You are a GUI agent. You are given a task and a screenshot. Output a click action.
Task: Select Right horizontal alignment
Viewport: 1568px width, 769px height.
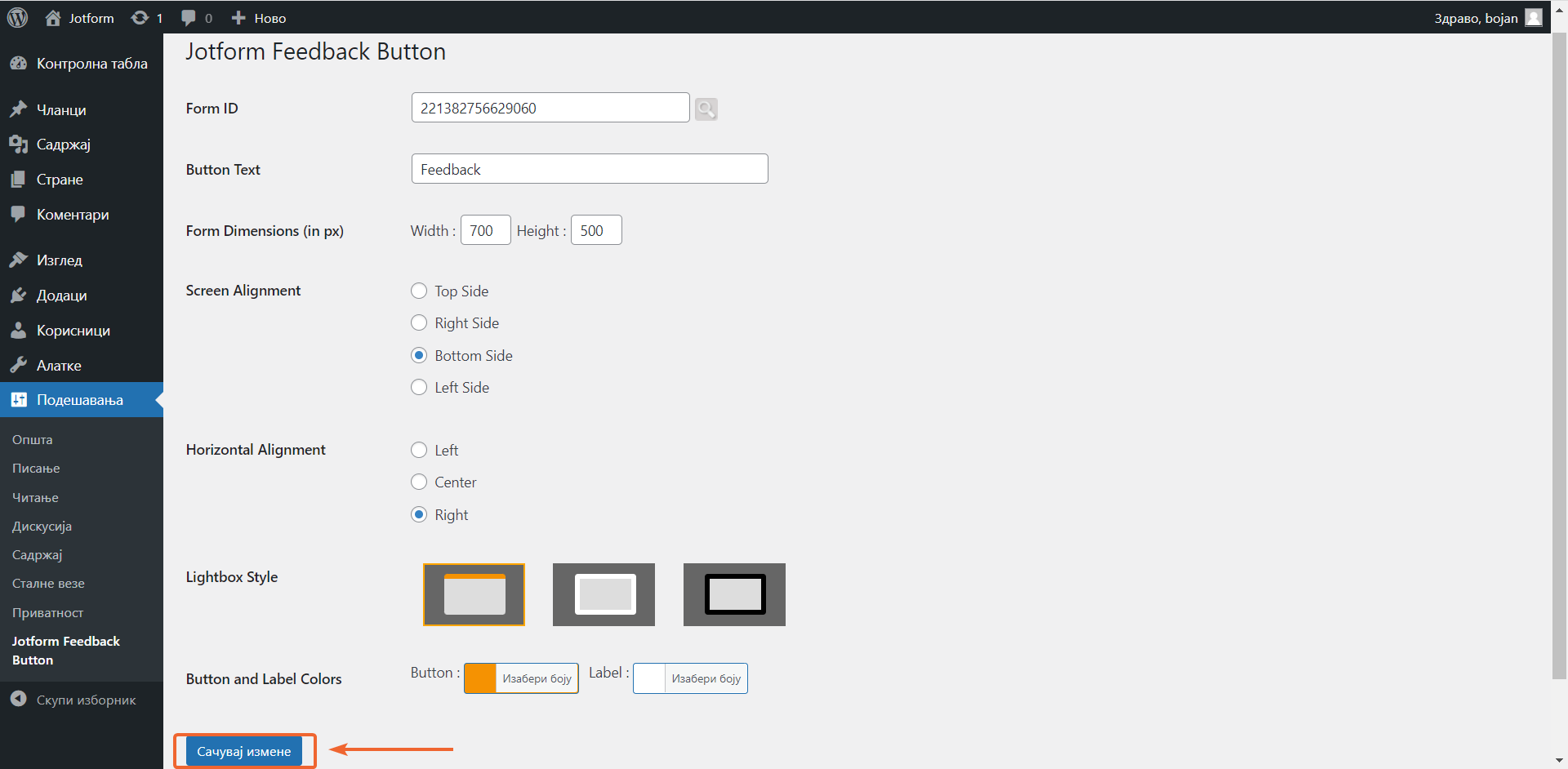click(x=419, y=514)
